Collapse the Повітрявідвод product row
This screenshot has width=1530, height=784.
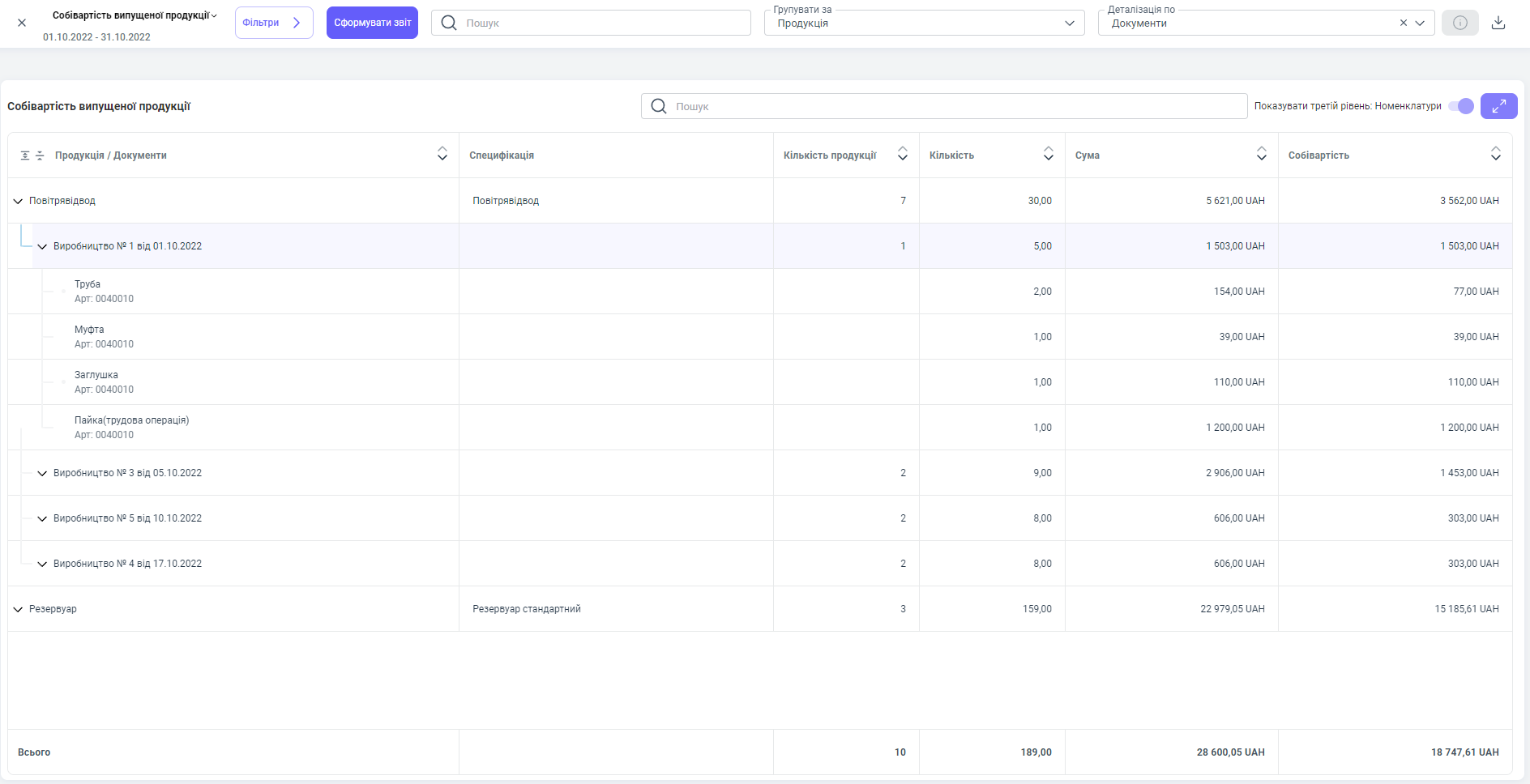coord(18,201)
